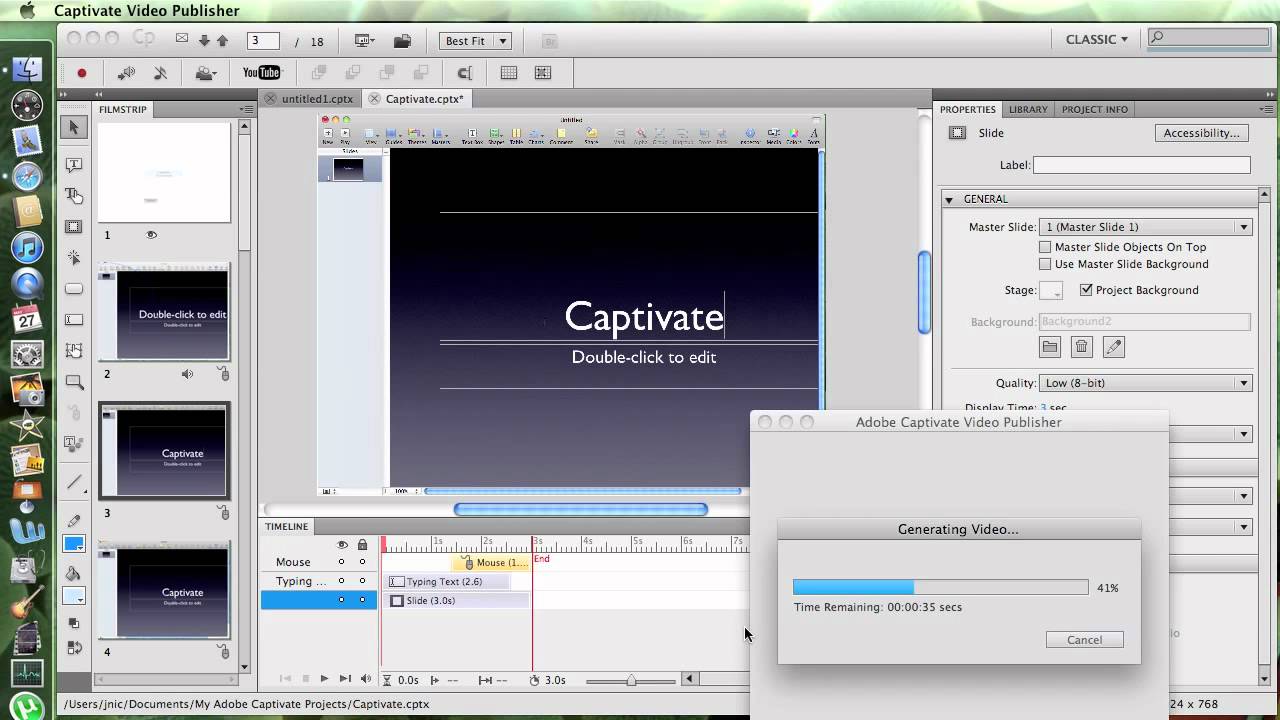The image size is (1280, 720).
Task: Select the PROPERTIES tab
Action: 968,109
